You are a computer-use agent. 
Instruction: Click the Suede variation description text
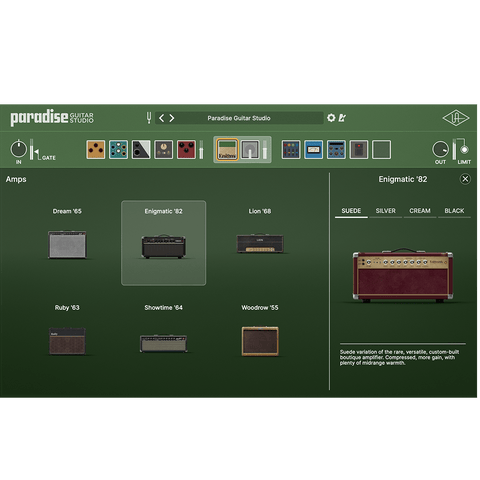coord(399,357)
